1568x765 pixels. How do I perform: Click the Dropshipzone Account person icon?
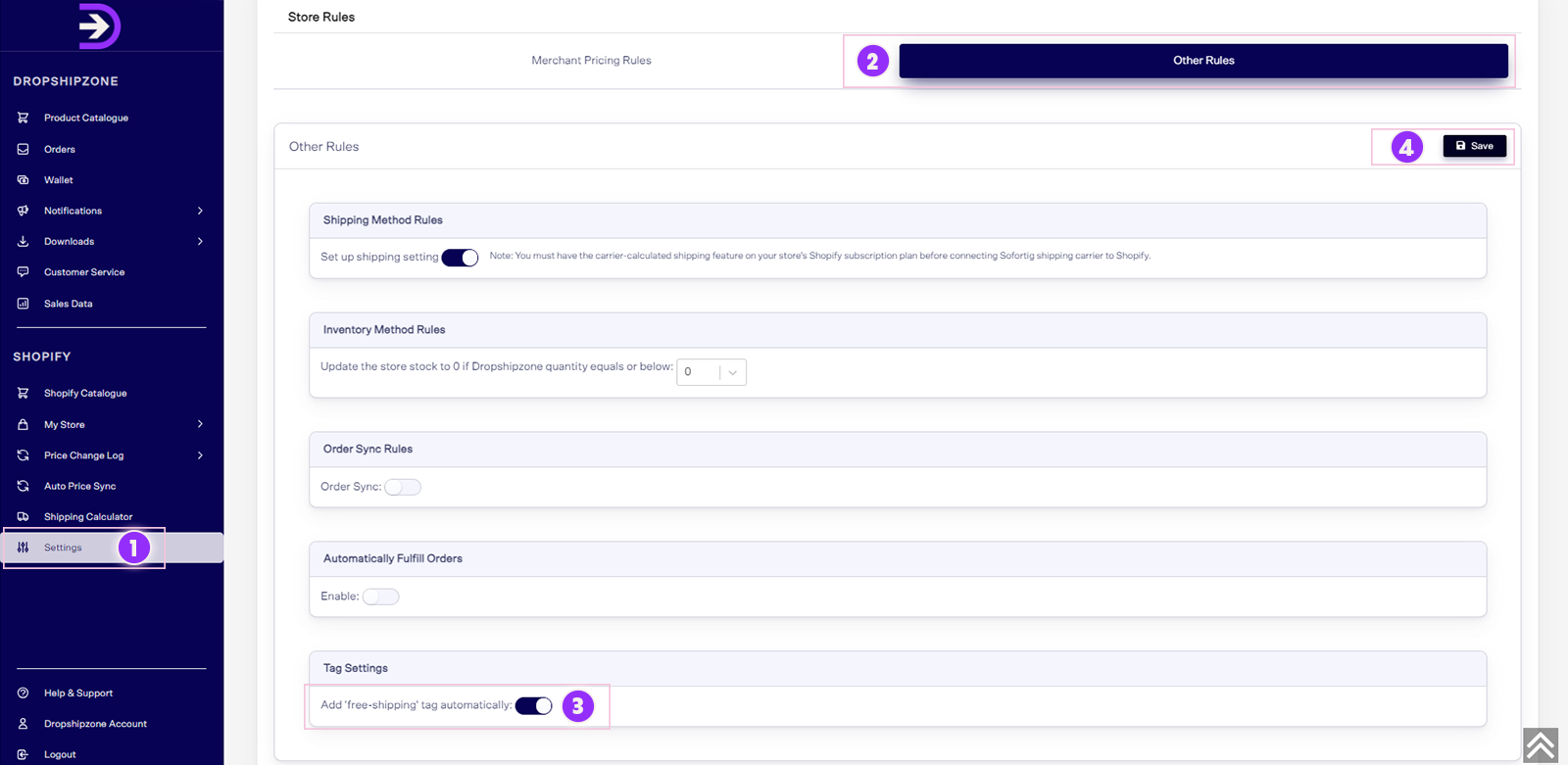click(x=23, y=724)
